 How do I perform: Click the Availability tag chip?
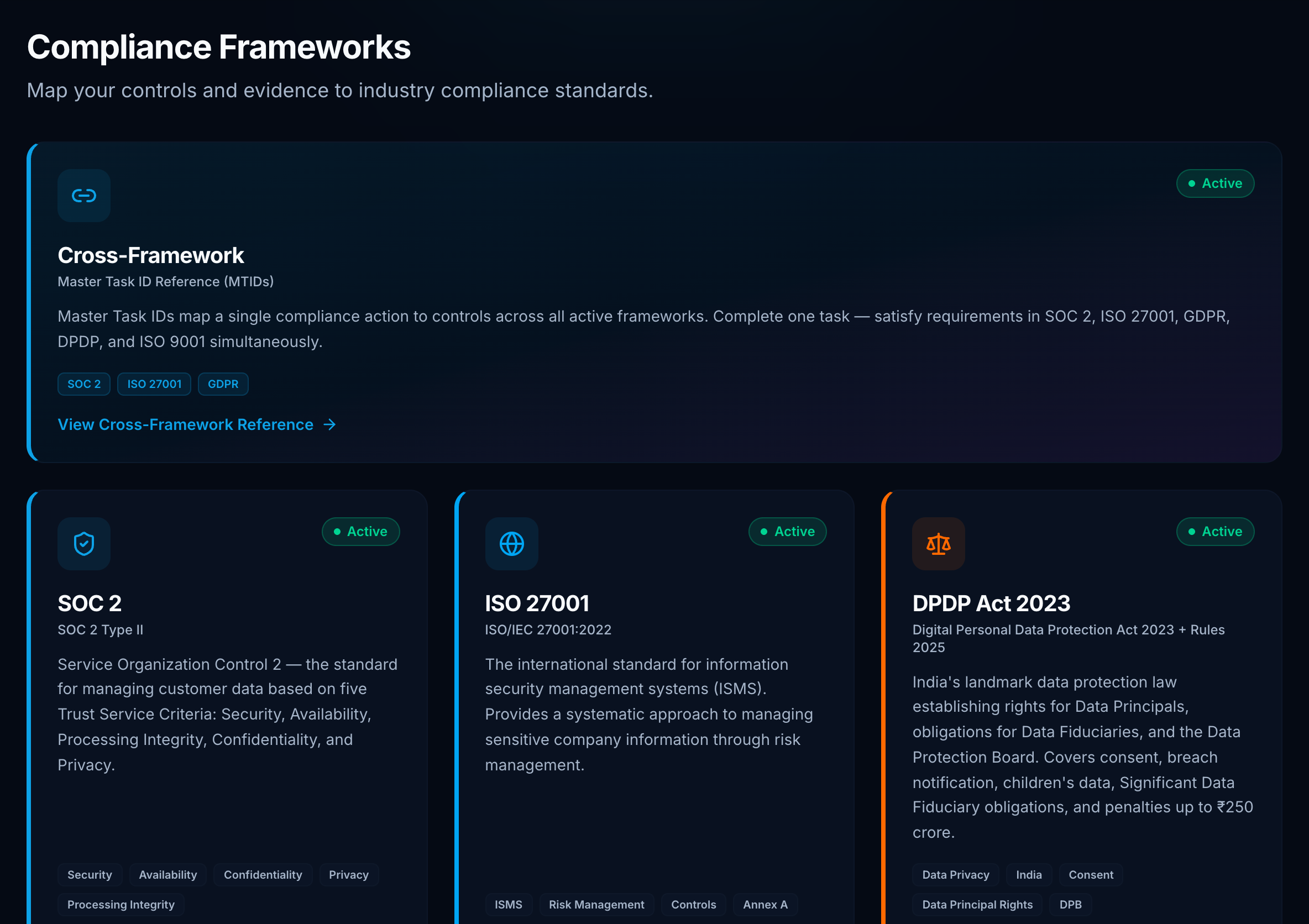click(x=167, y=874)
